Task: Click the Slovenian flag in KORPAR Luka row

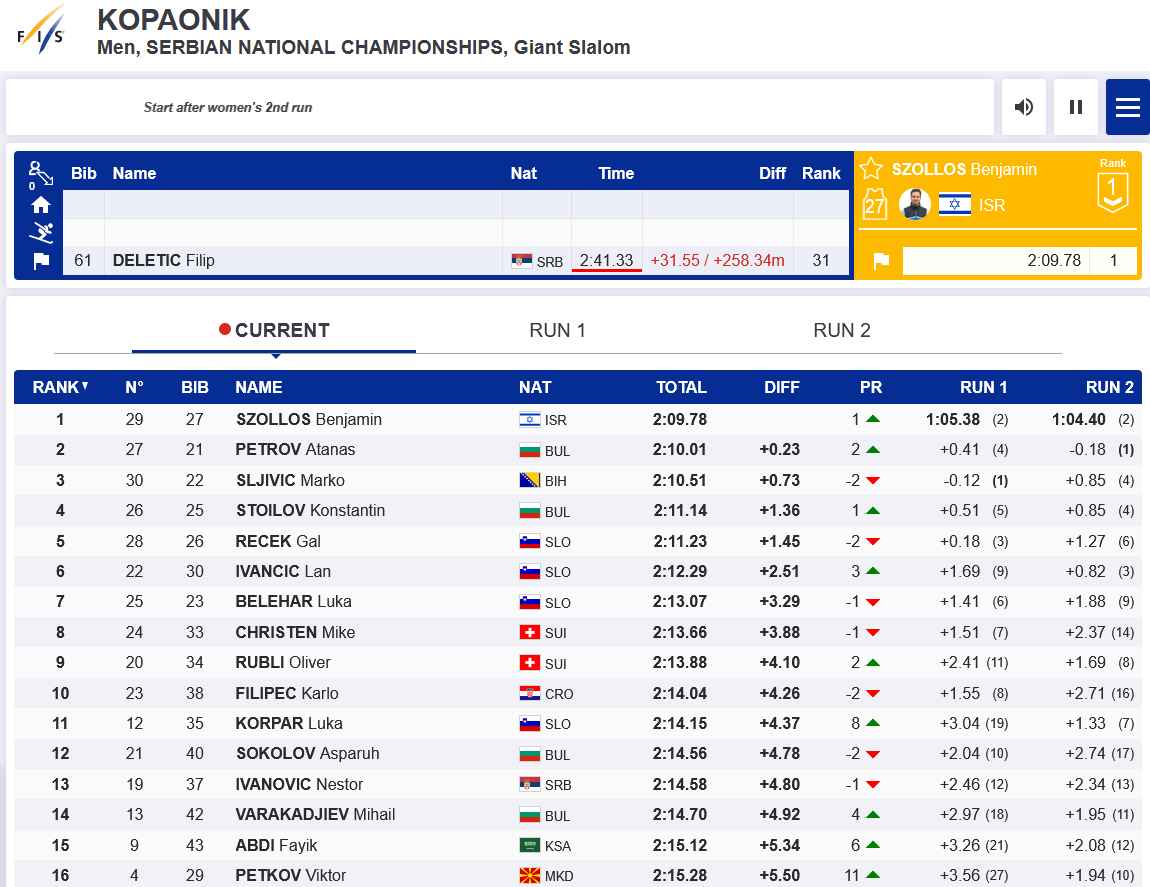Action: coord(530,723)
